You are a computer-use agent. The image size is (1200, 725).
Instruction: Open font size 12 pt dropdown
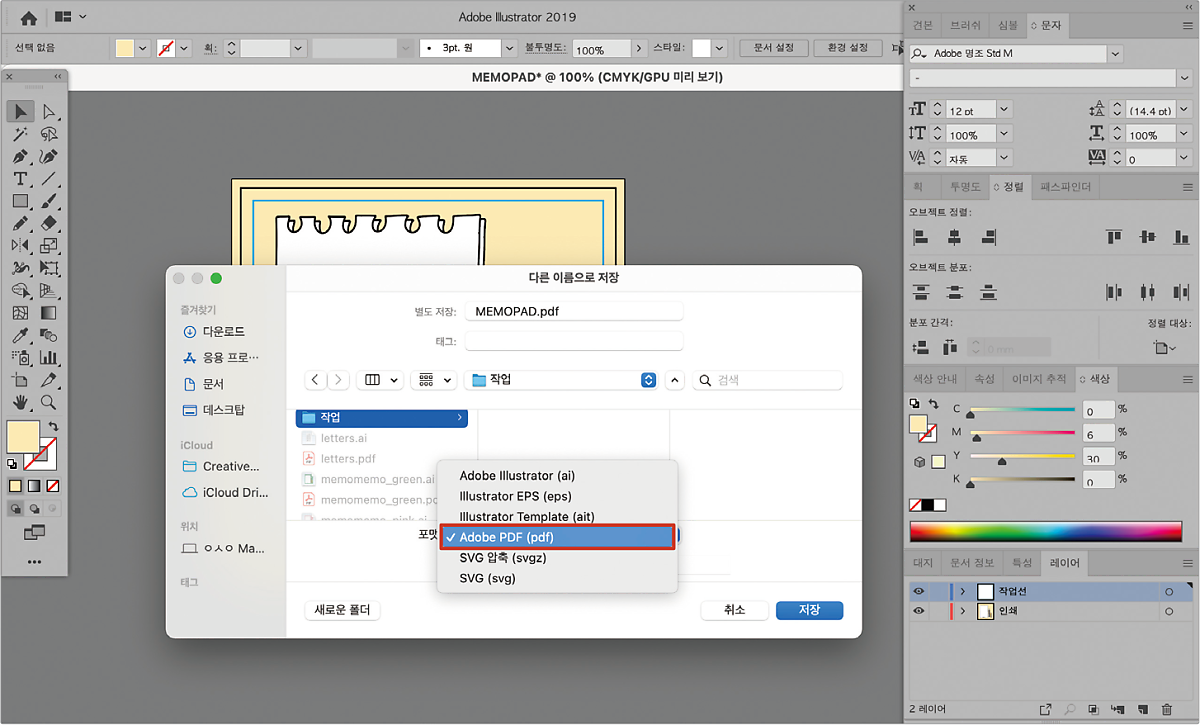(1004, 110)
